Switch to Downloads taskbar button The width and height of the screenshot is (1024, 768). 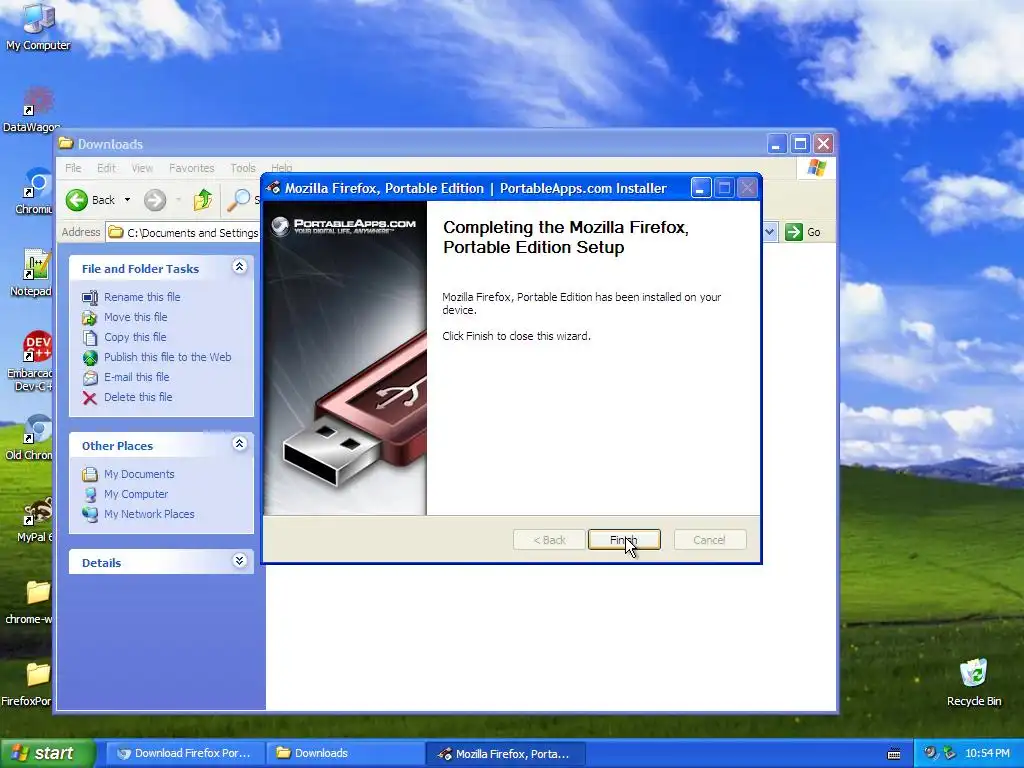[344, 754]
